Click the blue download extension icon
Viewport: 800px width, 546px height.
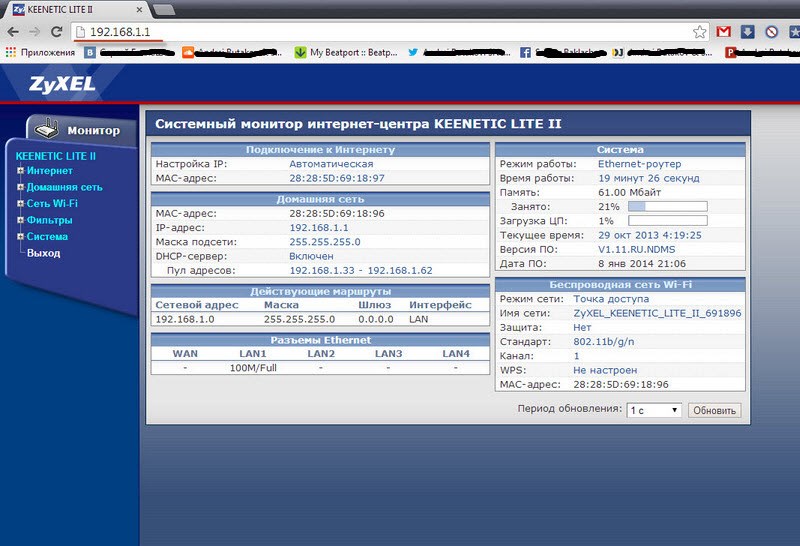pos(747,32)
